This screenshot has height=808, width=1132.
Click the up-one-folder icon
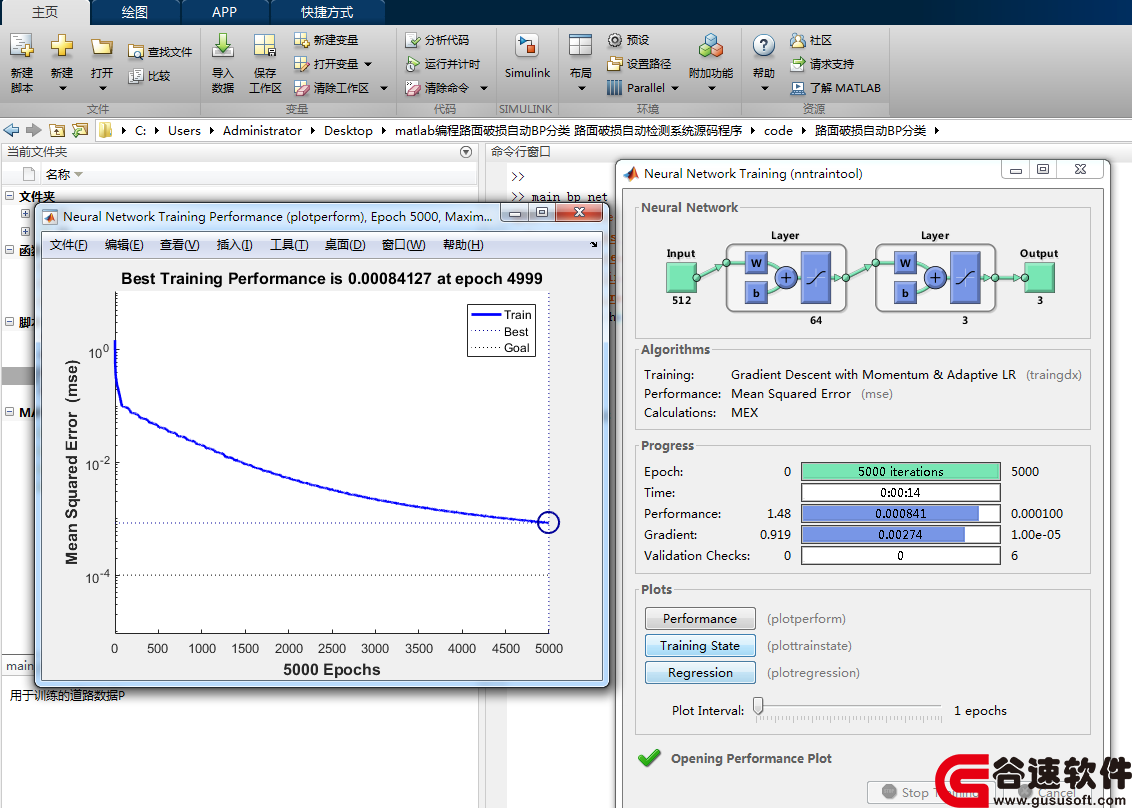[x=57, y=130]
